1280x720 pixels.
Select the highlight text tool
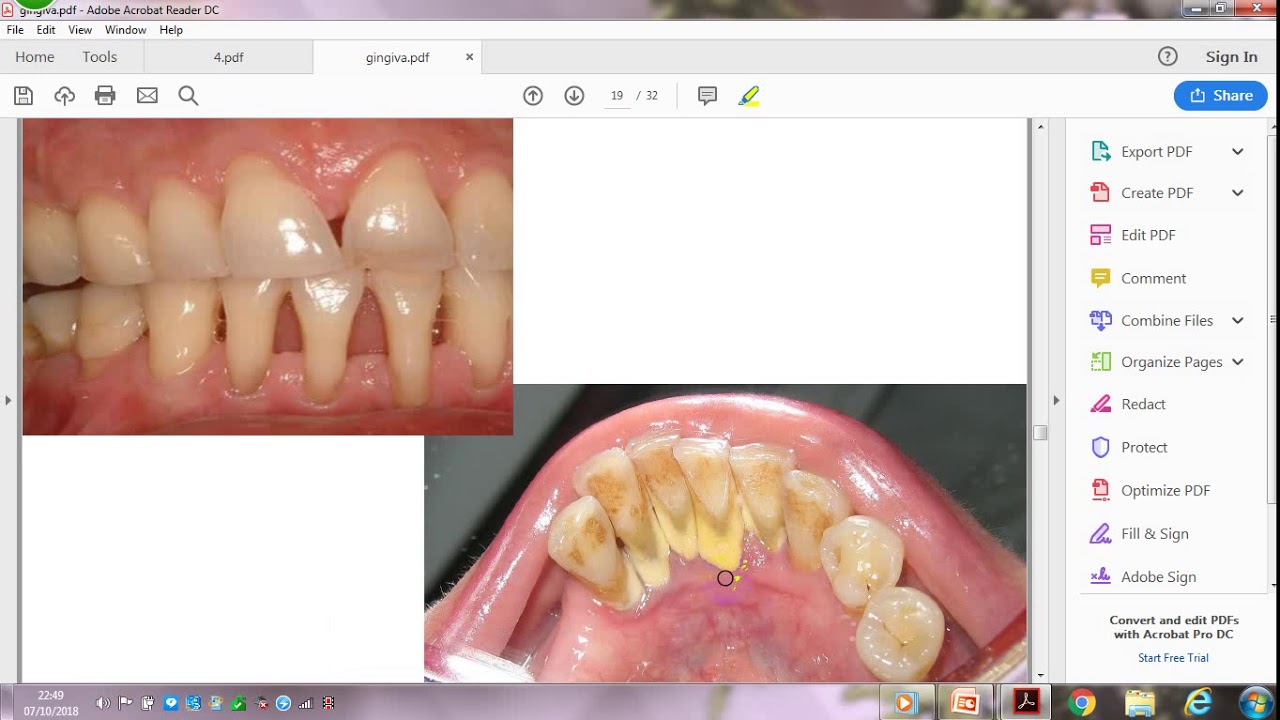(x=749, y=96)
